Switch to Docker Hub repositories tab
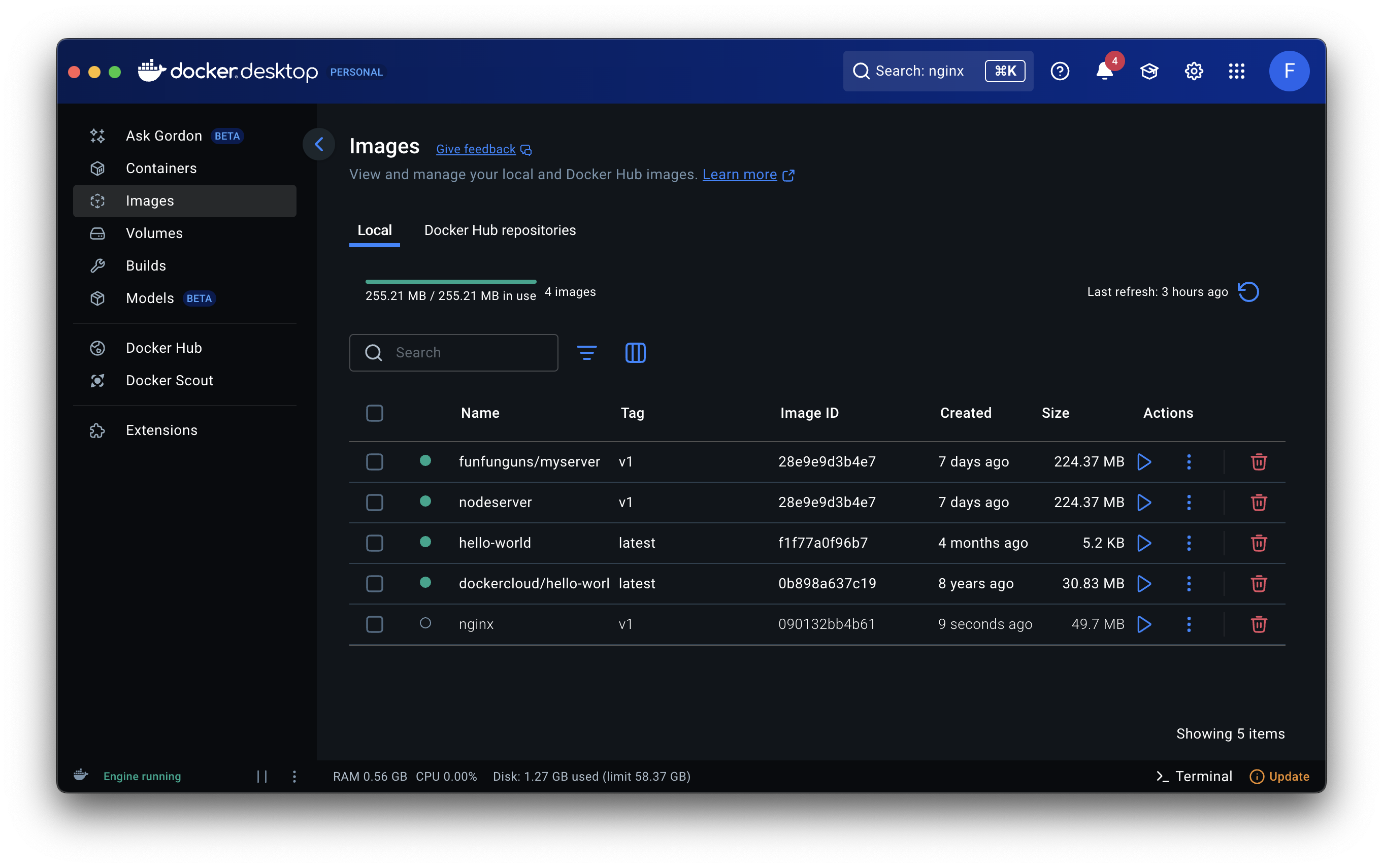1383x868 pixels. (x=500, y=230)
